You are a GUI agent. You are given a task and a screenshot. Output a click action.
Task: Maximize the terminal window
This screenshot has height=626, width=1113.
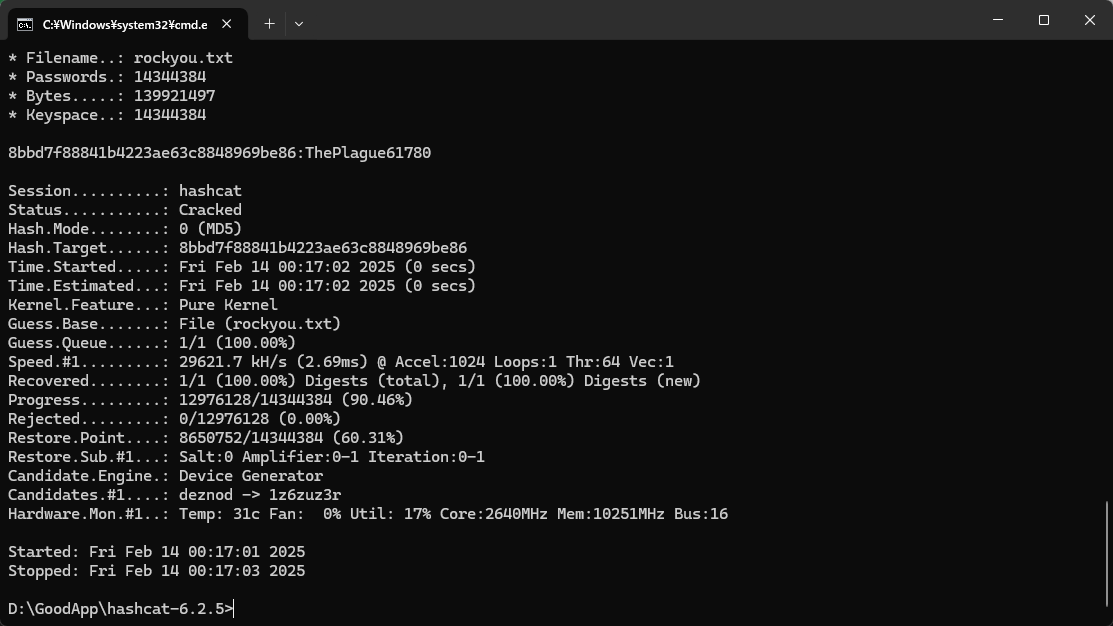point(1044,20)
